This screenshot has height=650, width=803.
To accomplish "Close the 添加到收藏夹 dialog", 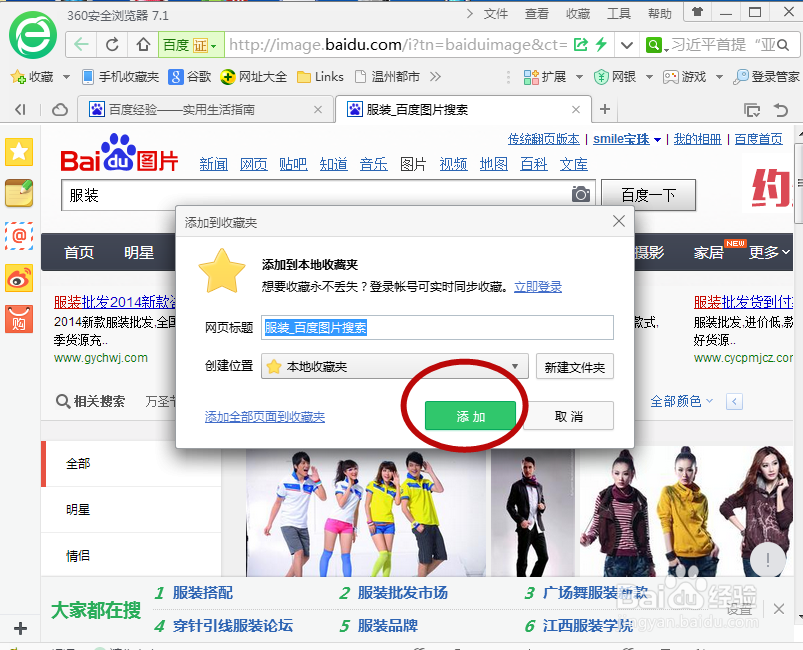I will 619,221.
